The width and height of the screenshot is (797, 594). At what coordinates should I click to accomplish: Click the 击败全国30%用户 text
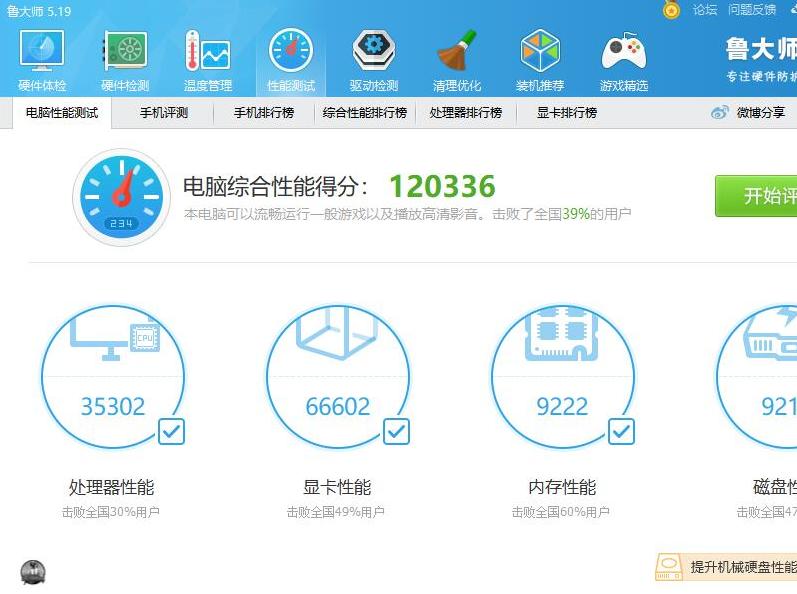111,512
